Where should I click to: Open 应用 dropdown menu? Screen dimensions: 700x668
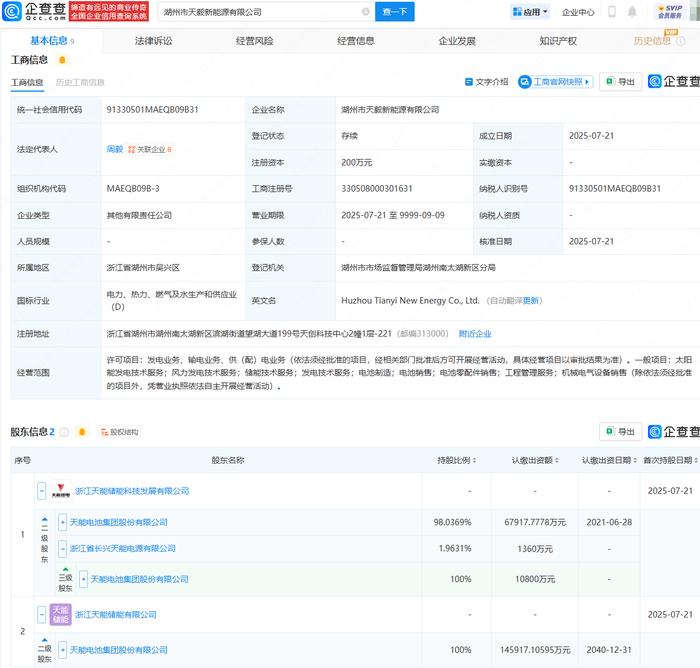click(530, 12)
